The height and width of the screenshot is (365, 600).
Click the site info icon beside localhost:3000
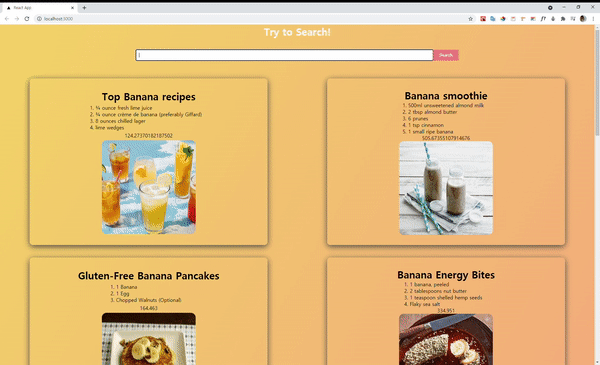coord(39,19)
